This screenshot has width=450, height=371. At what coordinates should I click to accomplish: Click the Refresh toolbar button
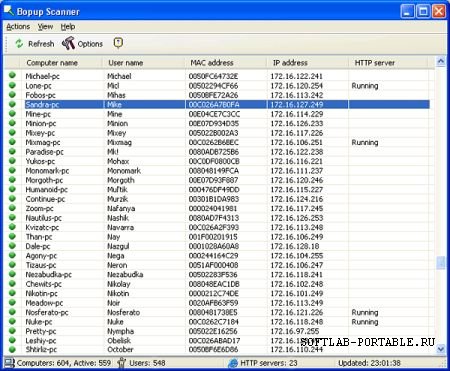pos(34,44)
